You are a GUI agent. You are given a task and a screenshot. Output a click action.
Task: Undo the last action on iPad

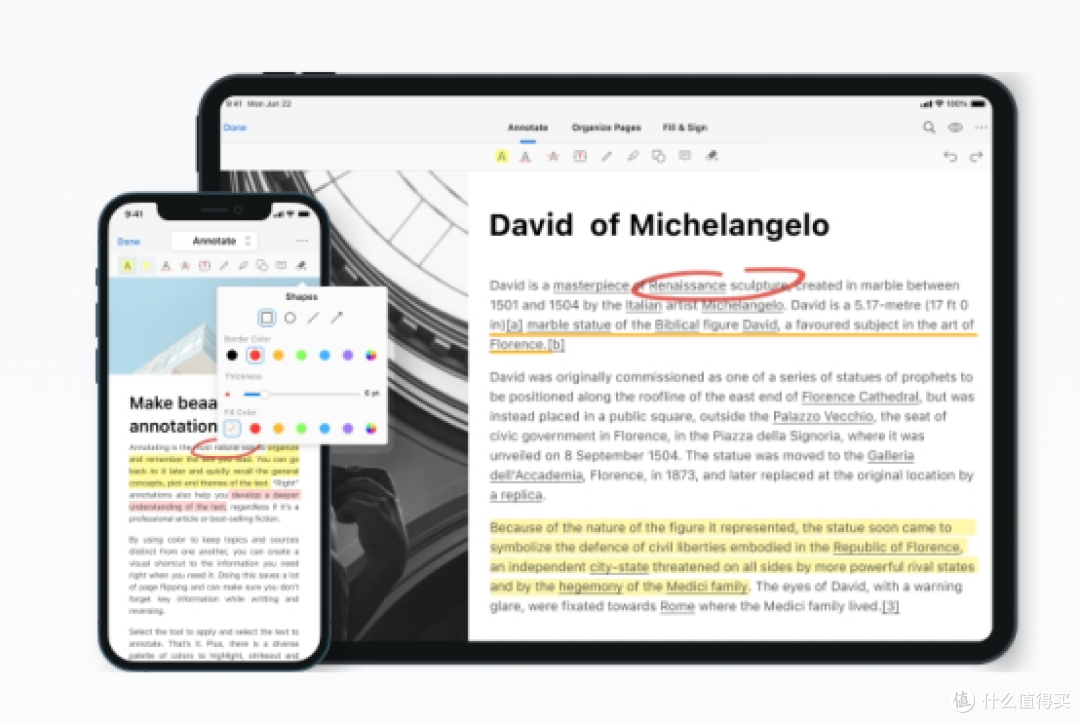pos(951,156)
